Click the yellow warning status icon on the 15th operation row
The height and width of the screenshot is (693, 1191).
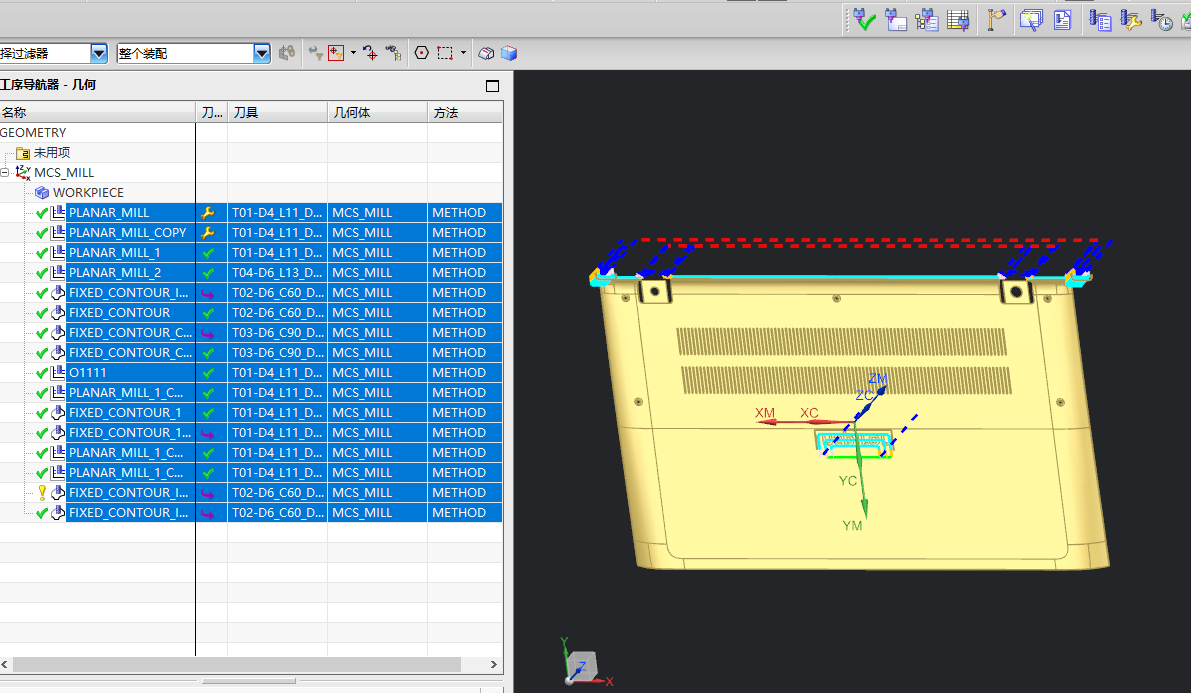[43, 492]
